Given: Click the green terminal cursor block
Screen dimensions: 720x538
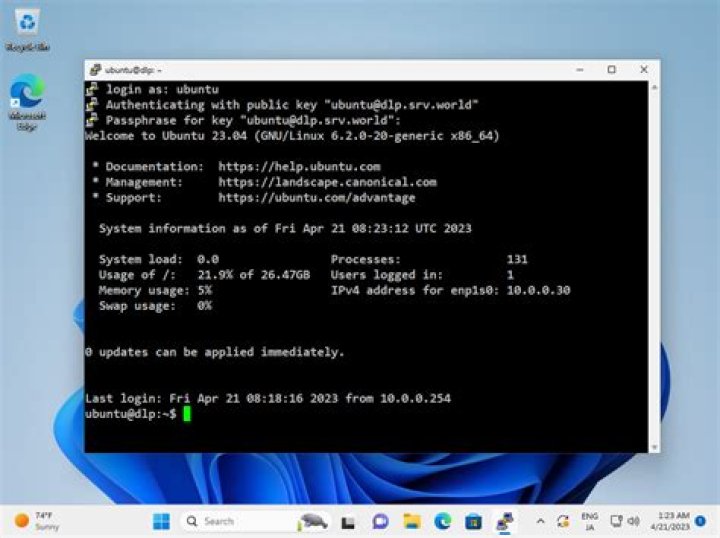Looking at the screenshot, I should (x=187, y=414).
